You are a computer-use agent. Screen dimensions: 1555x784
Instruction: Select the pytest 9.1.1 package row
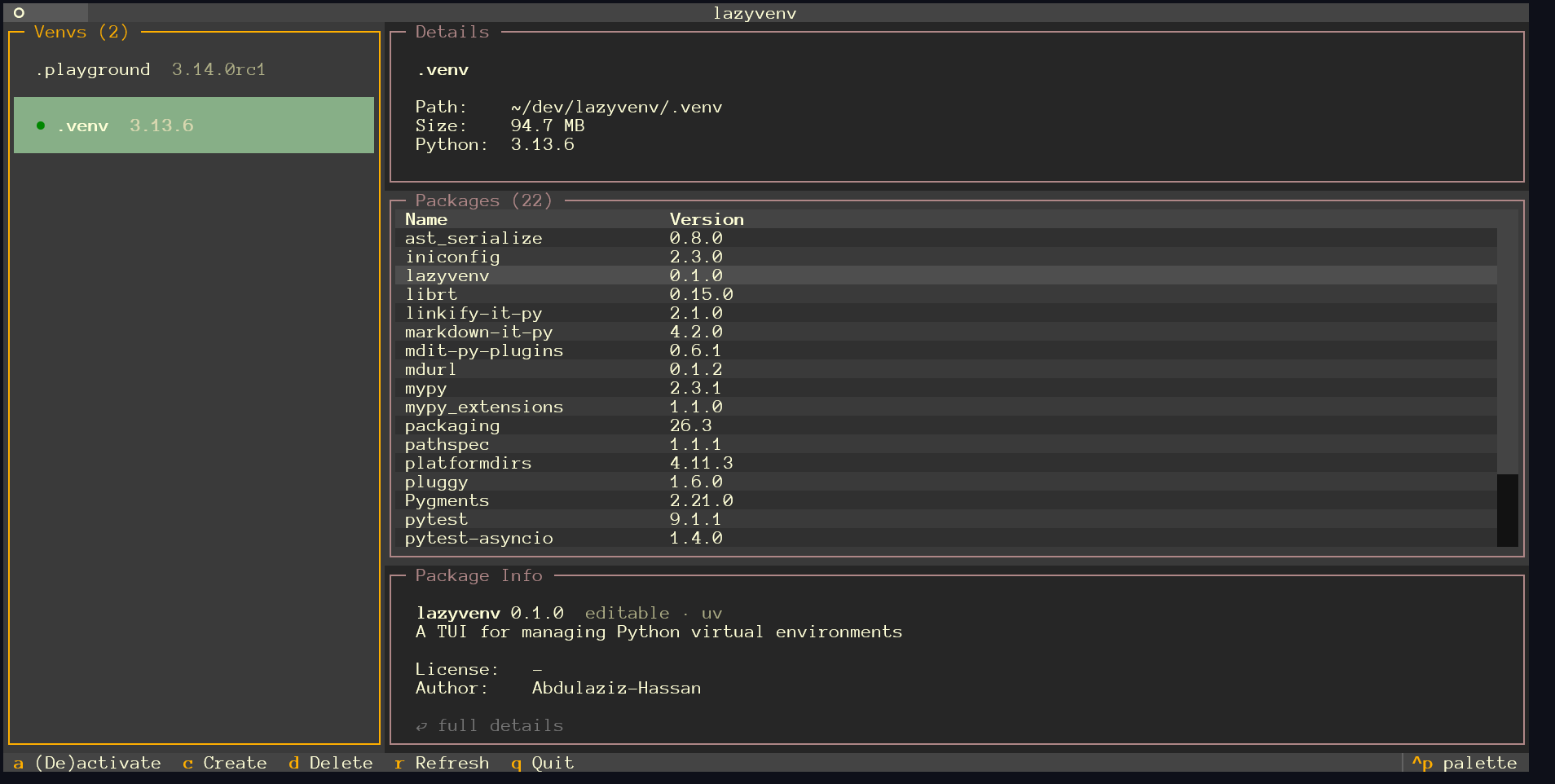click(946, 519)
